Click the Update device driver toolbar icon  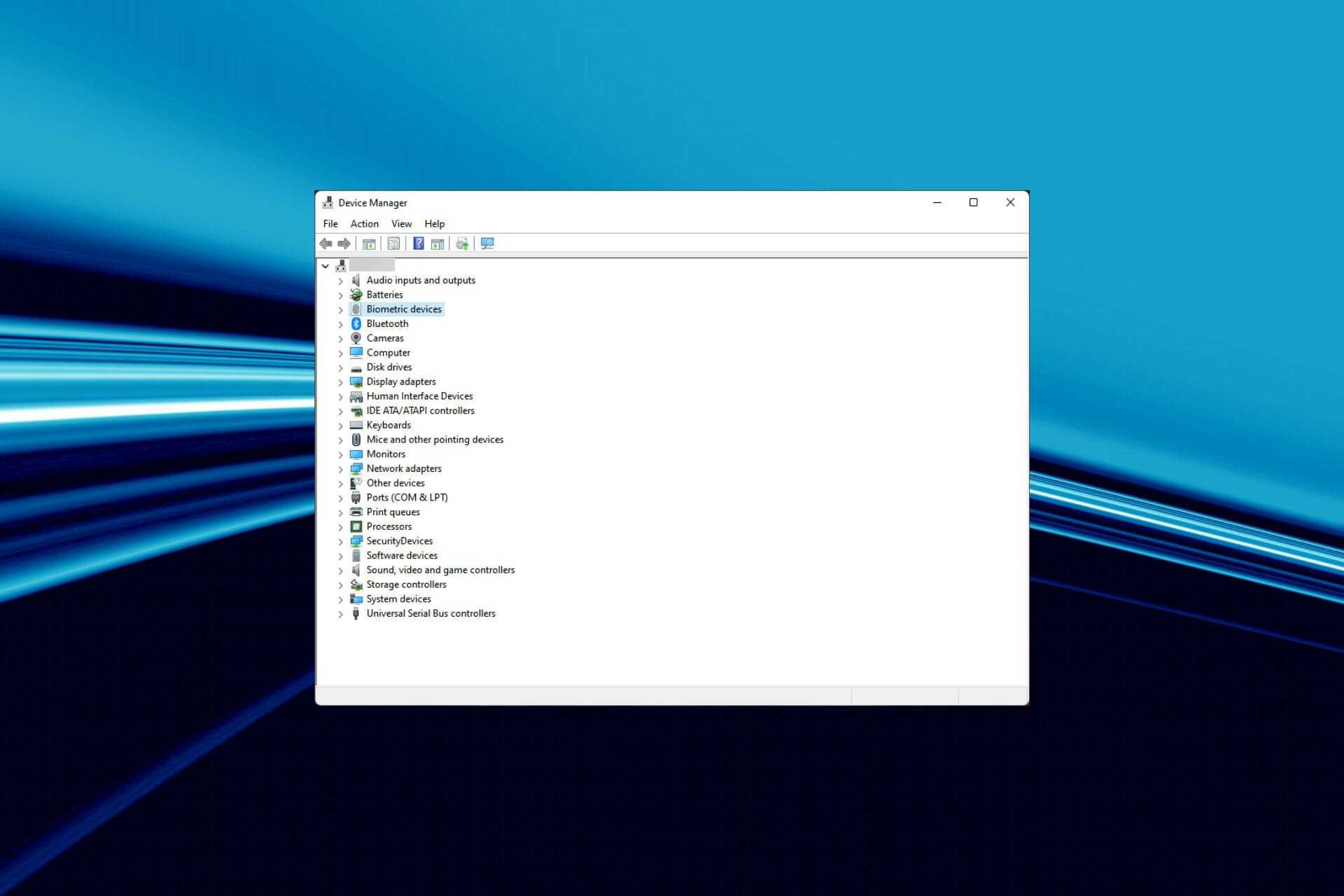point(462,244)
